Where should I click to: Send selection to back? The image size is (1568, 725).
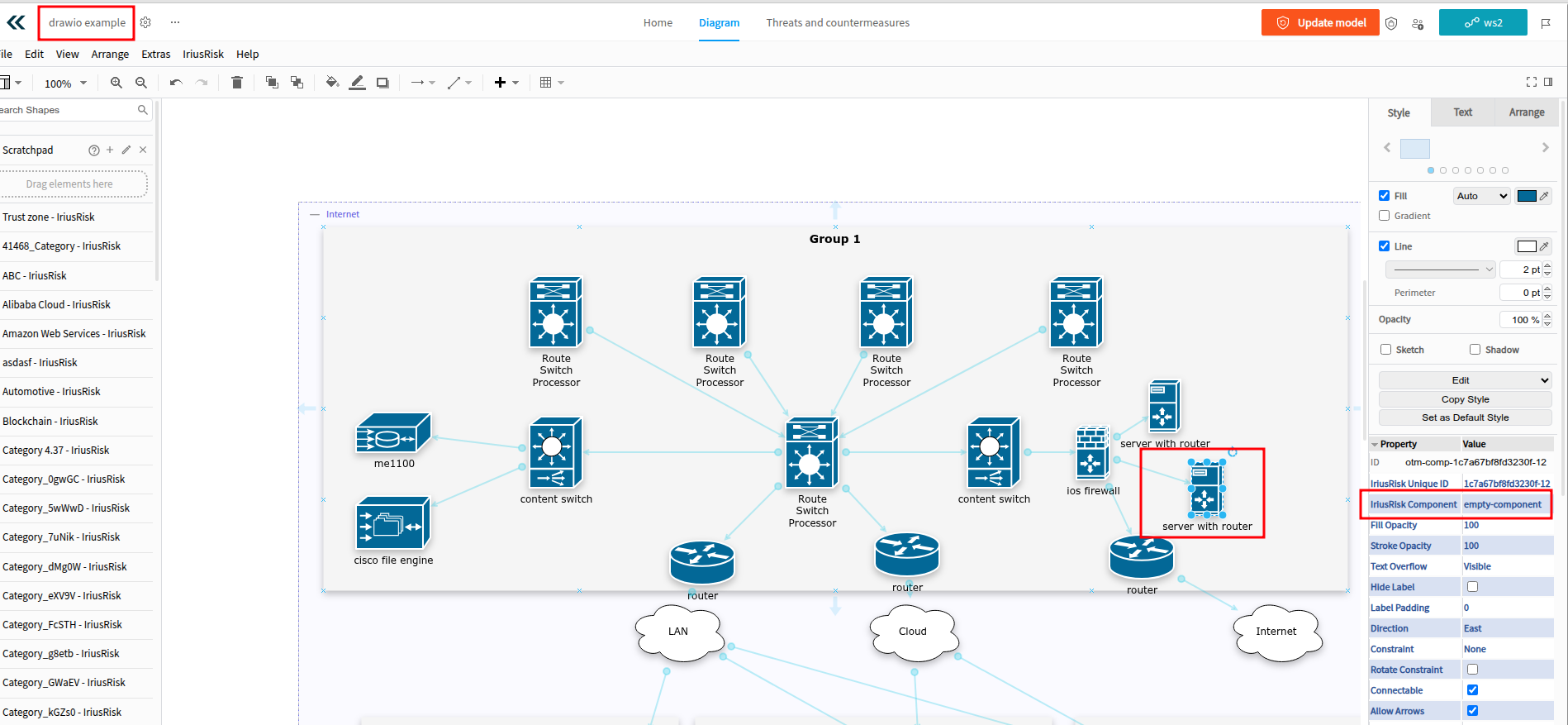click(x=297, y=83)
